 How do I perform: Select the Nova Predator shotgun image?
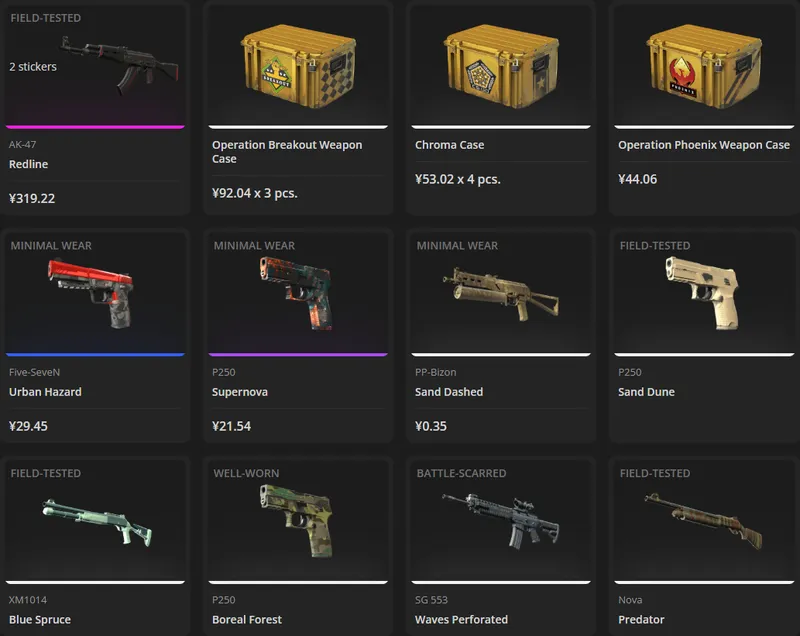click(704, 520)
